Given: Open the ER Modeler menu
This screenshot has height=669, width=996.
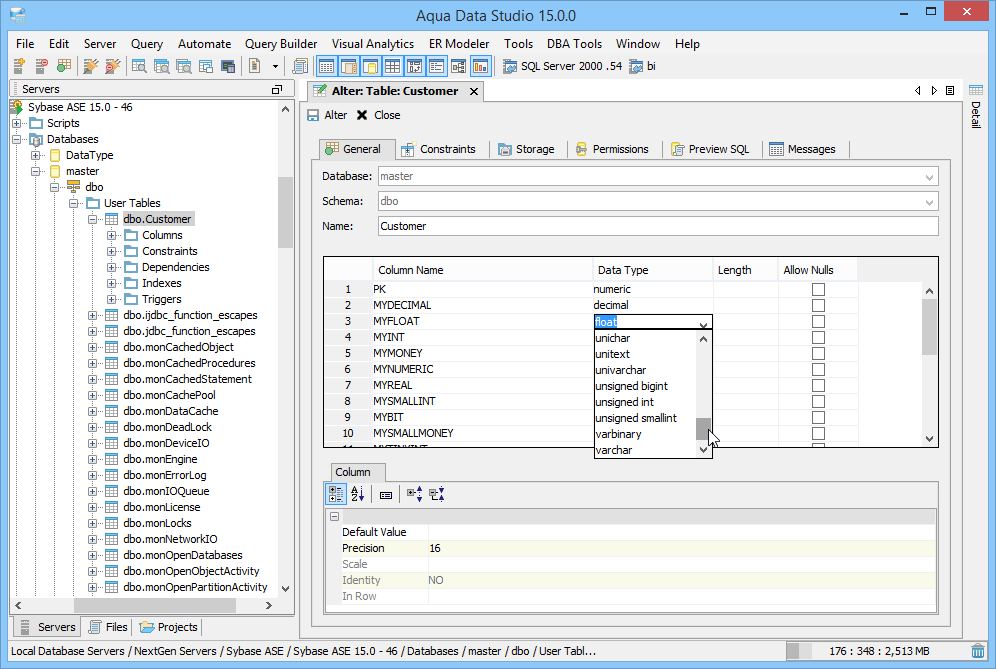Looking at the screenshot, I should [459, 44].
